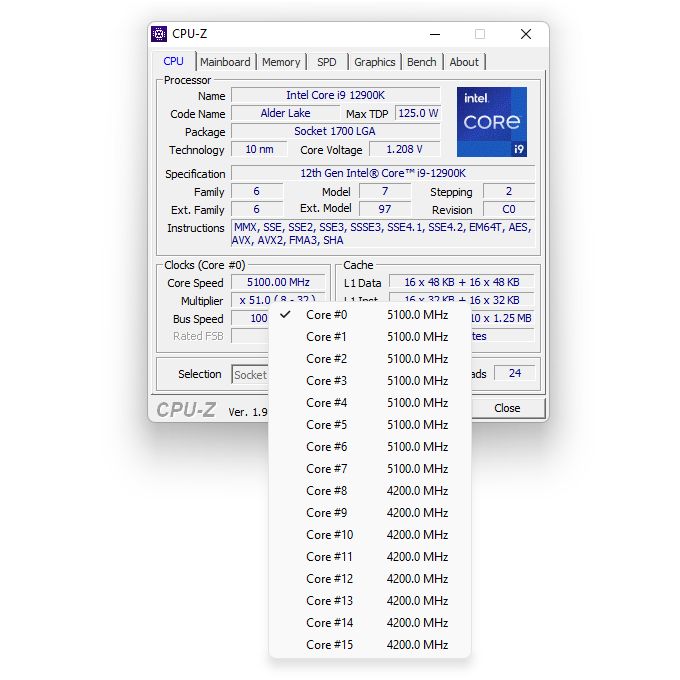Viewport: 680px width, 680px height.
Task: Choose Core #1 in the core list
Action: point(369,337)
